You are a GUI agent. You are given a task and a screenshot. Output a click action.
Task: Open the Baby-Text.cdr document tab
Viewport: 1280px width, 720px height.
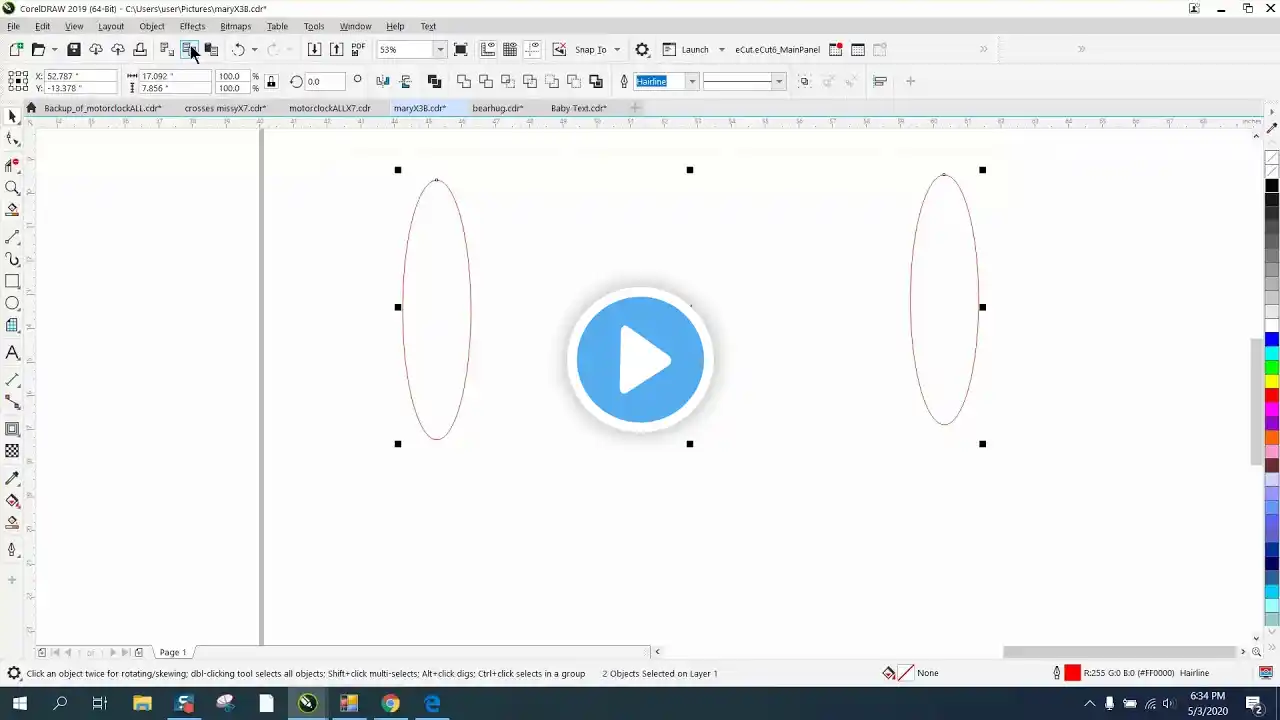[579, 108]
